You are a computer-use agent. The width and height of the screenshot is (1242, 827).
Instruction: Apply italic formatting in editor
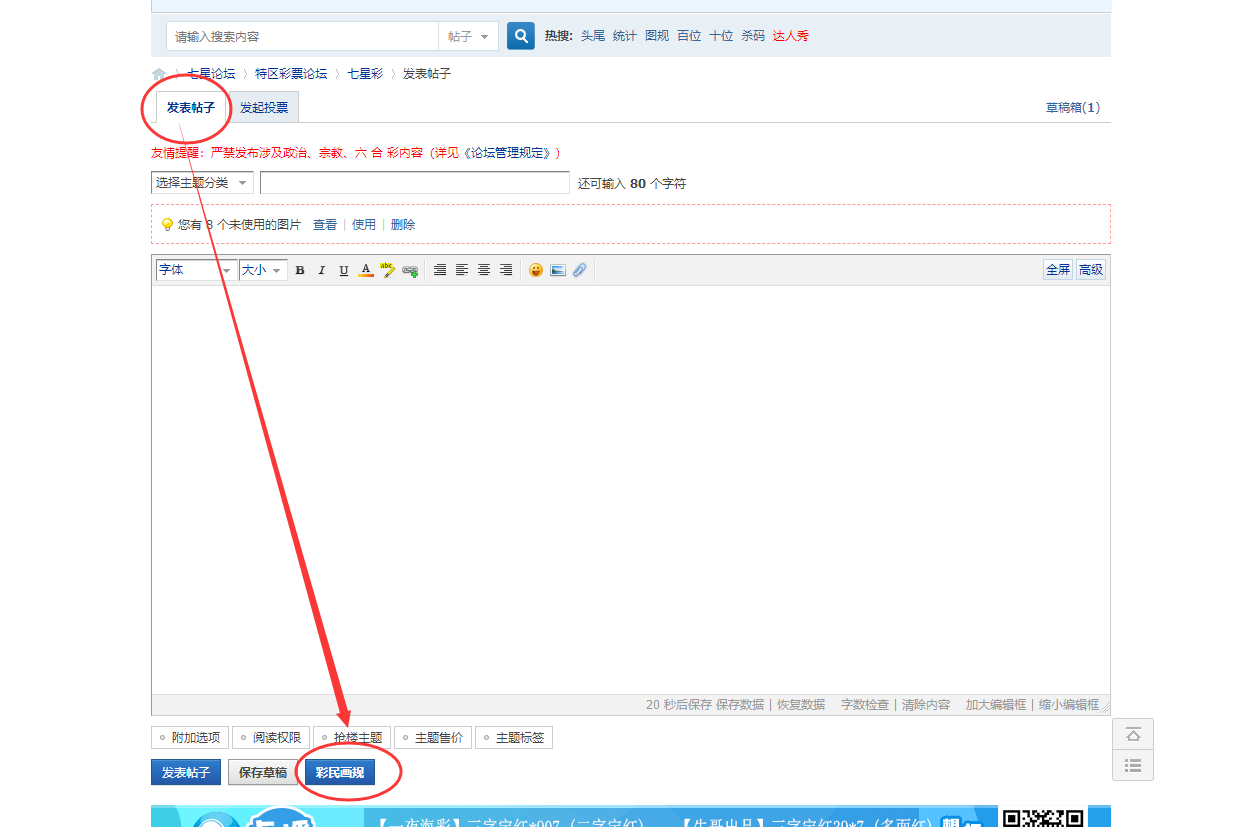tap(322, 270)
